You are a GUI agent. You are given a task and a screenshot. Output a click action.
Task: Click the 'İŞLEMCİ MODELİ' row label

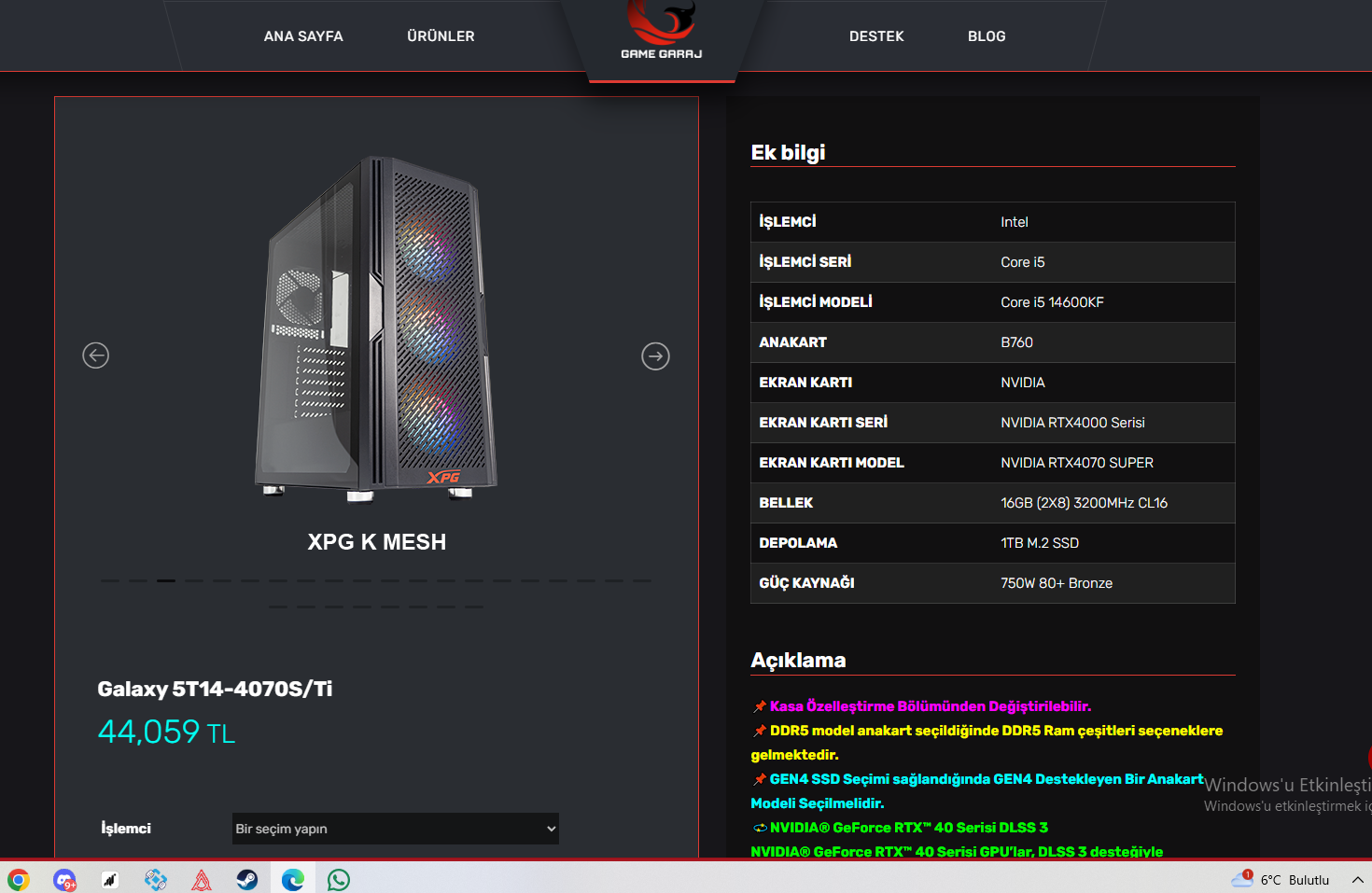coord(816,301)
